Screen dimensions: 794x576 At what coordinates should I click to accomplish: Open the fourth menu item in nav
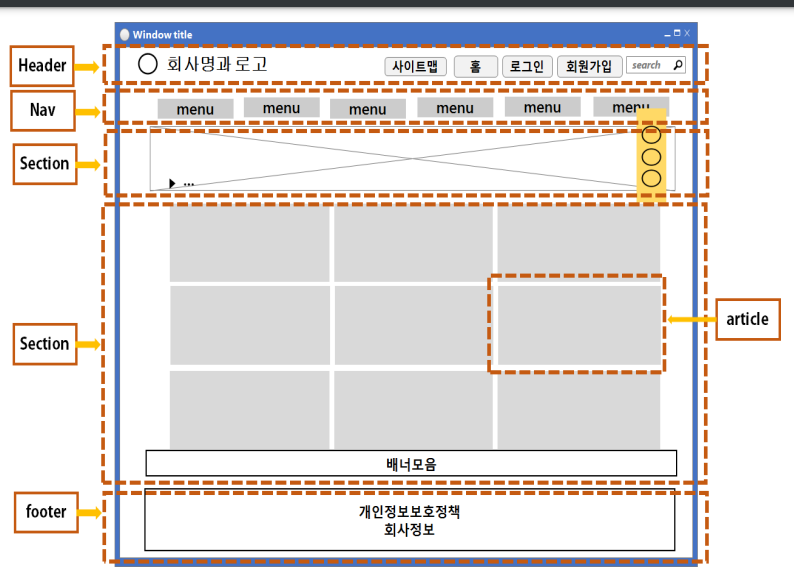tap(455, 108)
